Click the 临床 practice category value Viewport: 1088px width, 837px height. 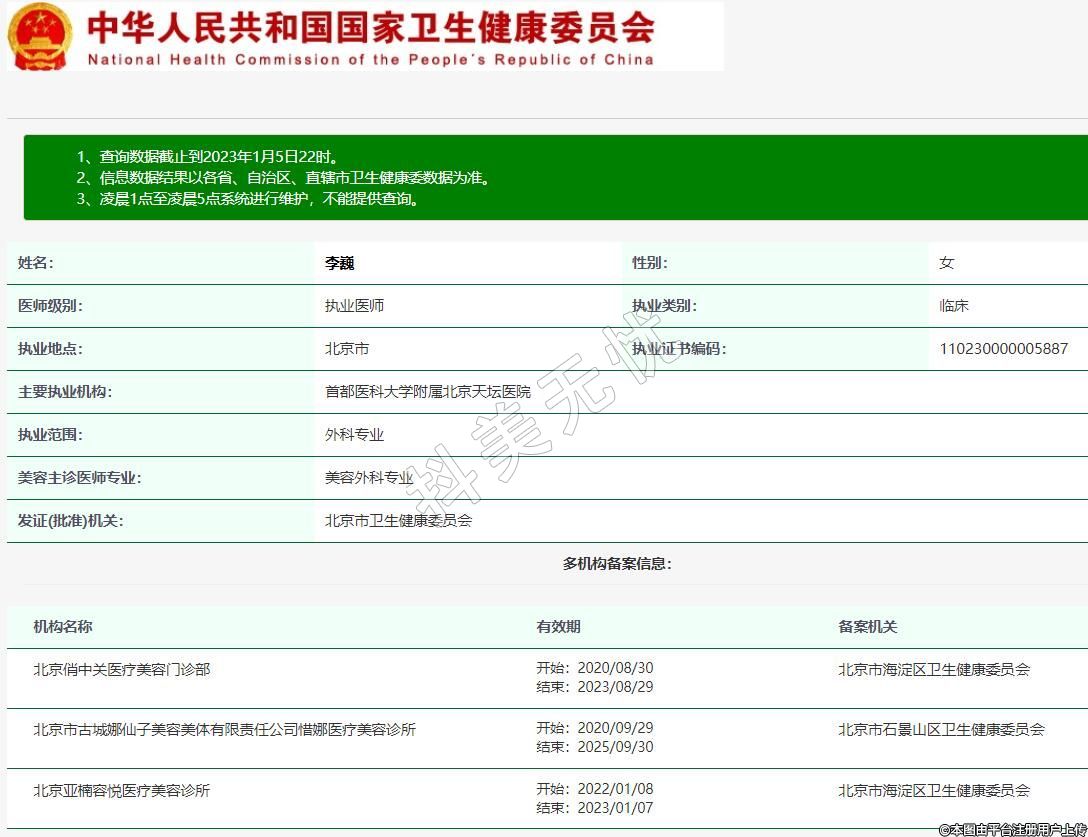coord(954,306)
